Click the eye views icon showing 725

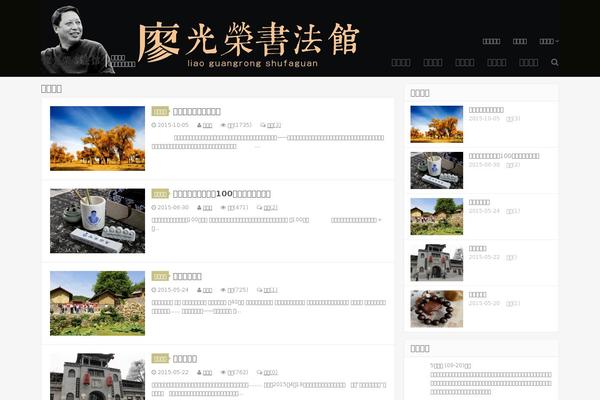coord(223,290)
